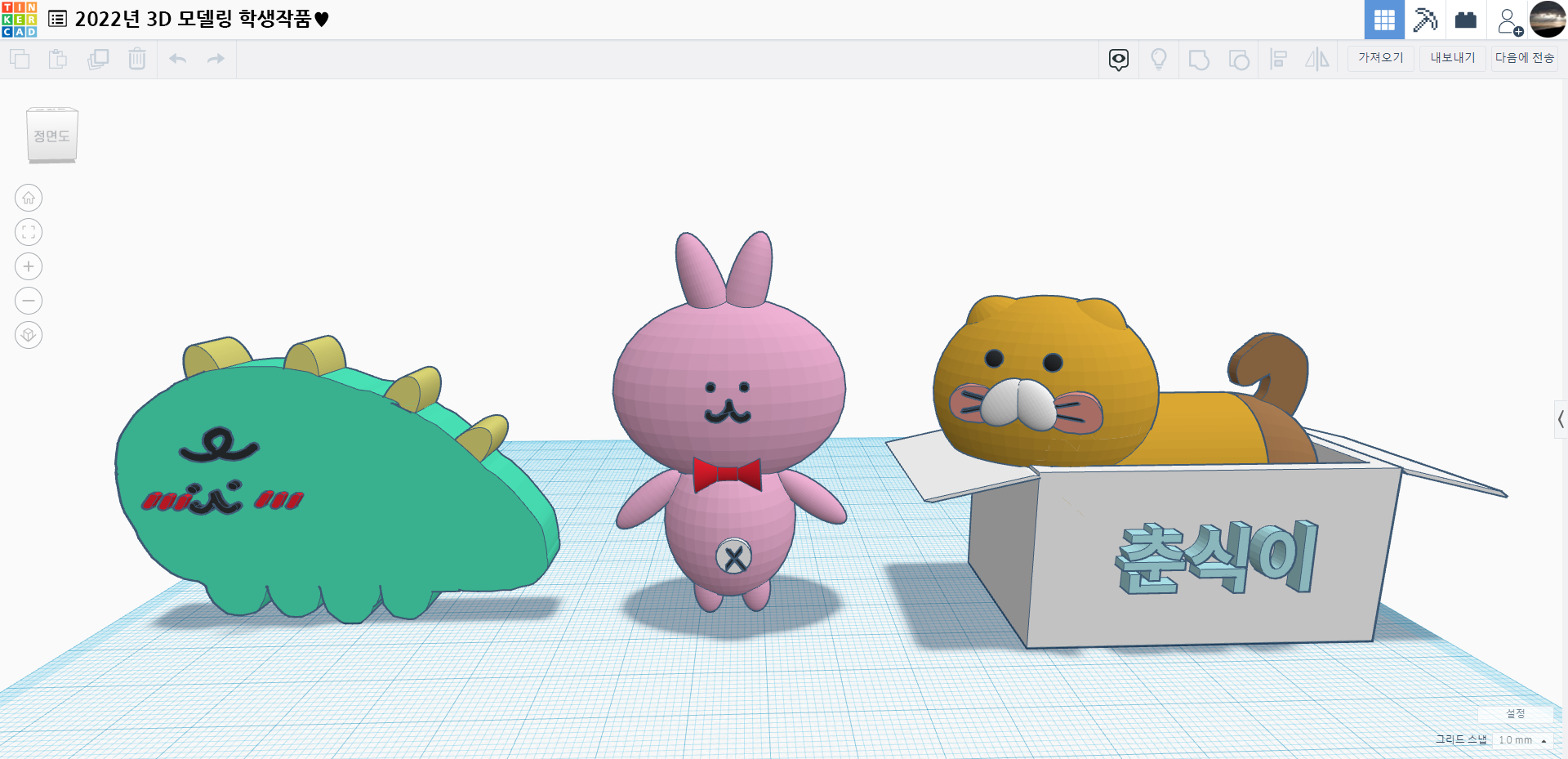Click the 정면도 view cube

coord(52,136)
